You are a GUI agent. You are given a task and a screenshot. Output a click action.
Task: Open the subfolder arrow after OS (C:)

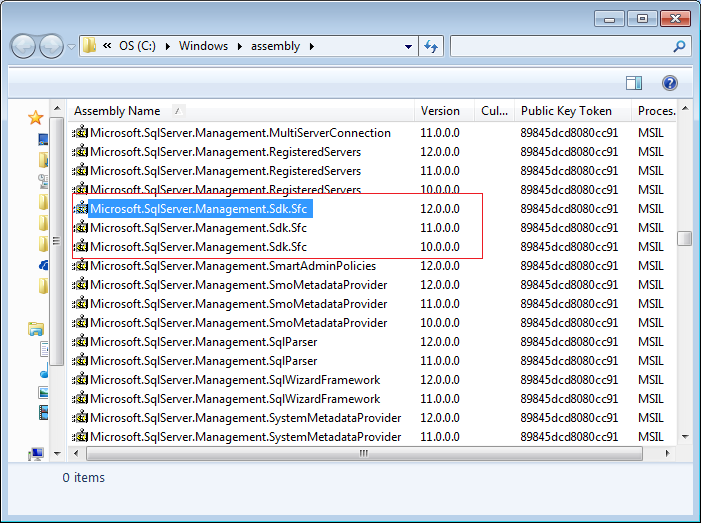[167, 47]
